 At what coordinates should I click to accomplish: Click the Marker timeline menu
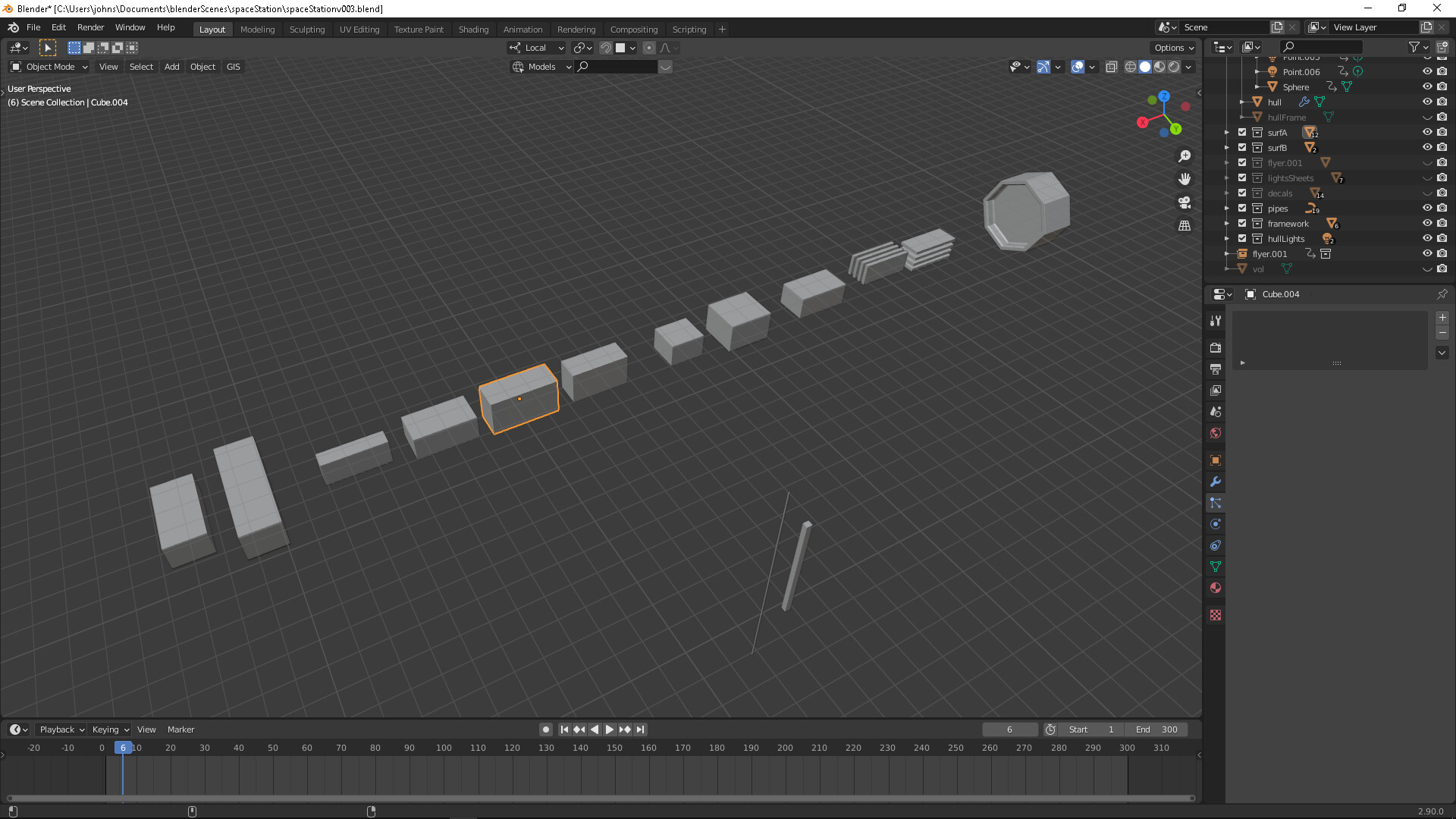point(180,730)
